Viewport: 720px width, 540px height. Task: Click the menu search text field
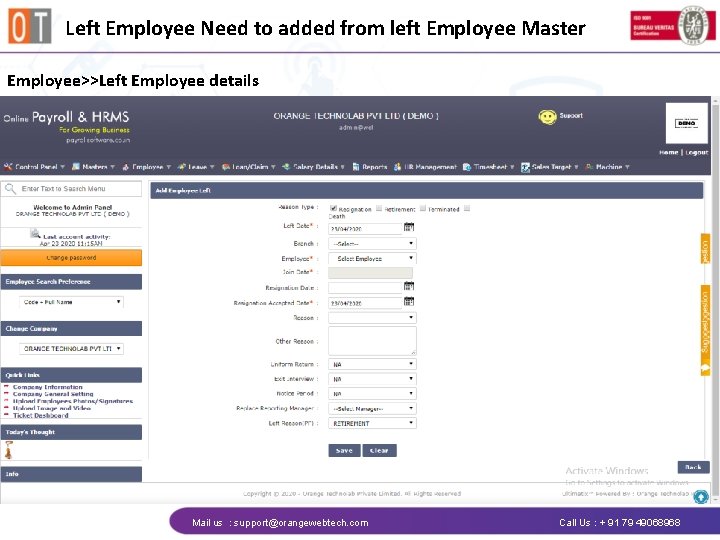(71, 189)
